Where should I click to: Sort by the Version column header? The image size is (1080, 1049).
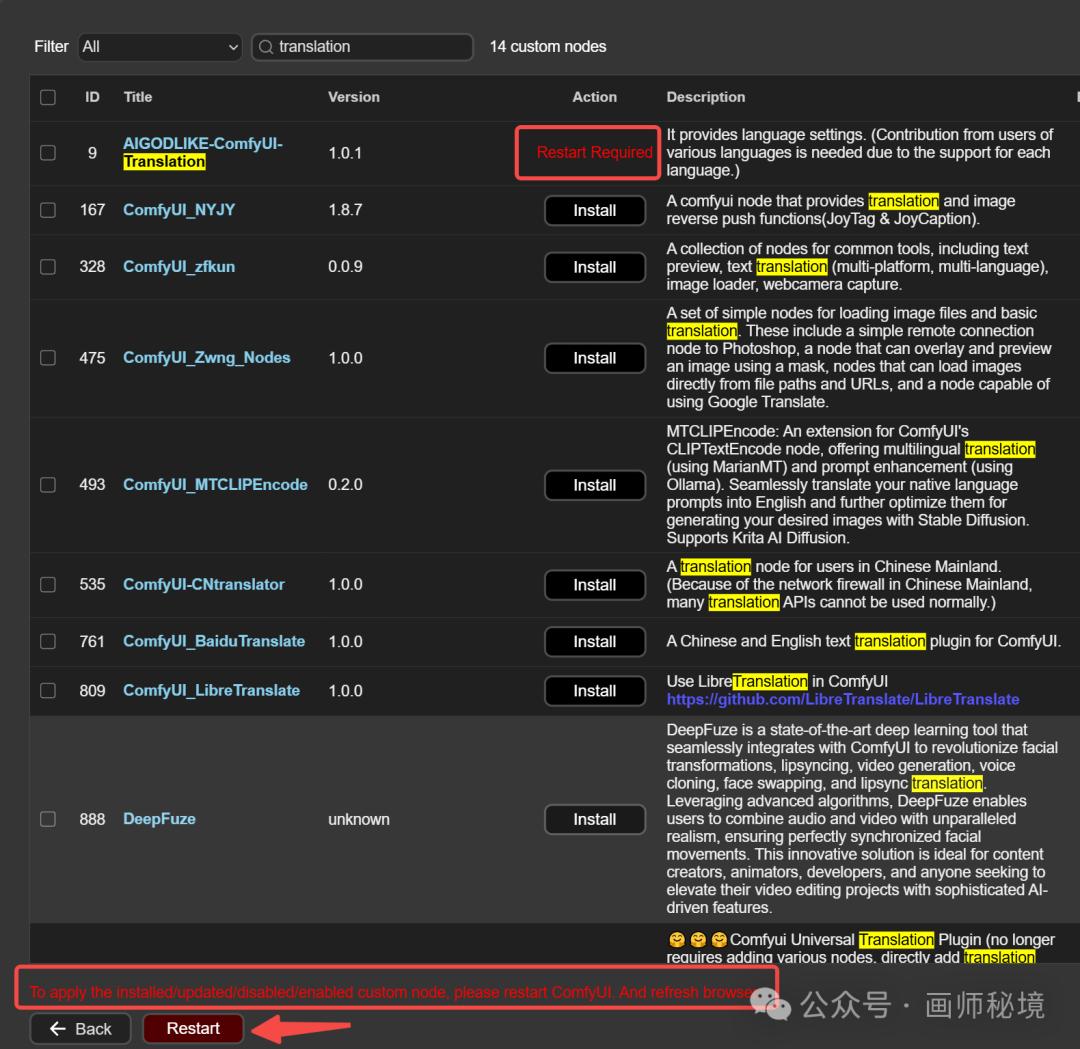coord(353,97)
